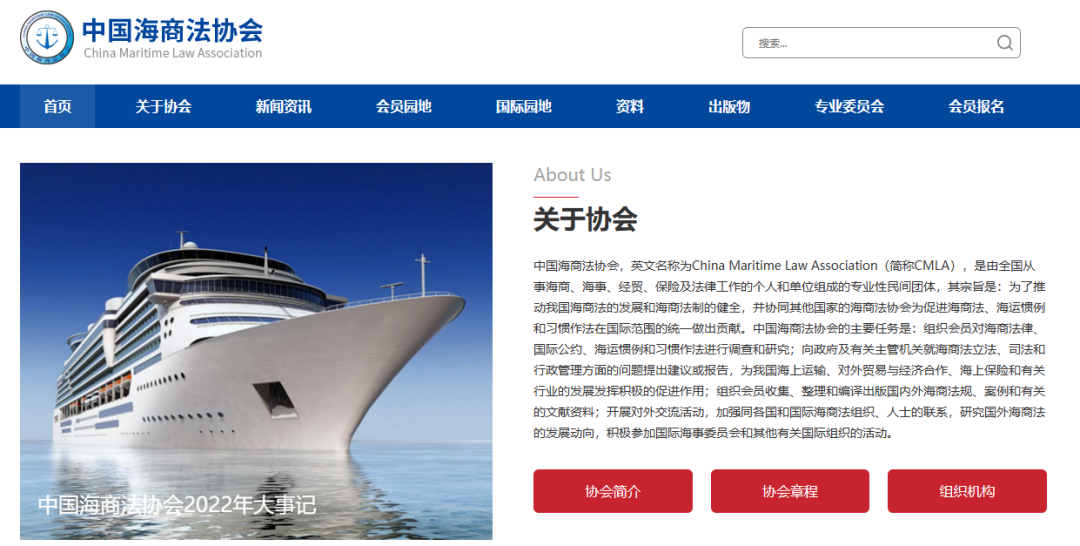The image size is (1080, 546).
Task: Click the red 组织机构 button
Action: [x=966, y=491]
